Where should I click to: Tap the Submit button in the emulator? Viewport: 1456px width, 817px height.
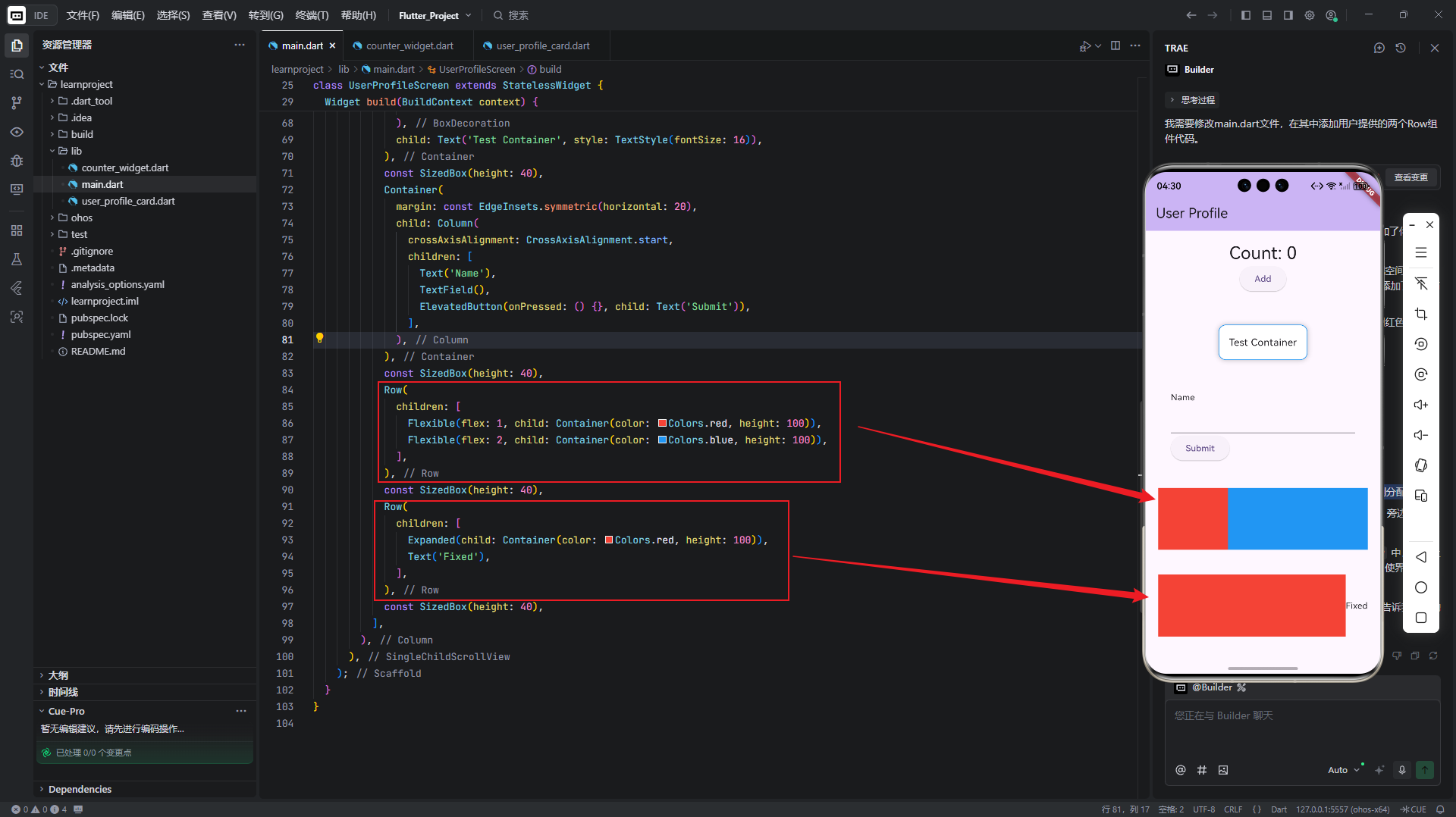point(1200,448)
